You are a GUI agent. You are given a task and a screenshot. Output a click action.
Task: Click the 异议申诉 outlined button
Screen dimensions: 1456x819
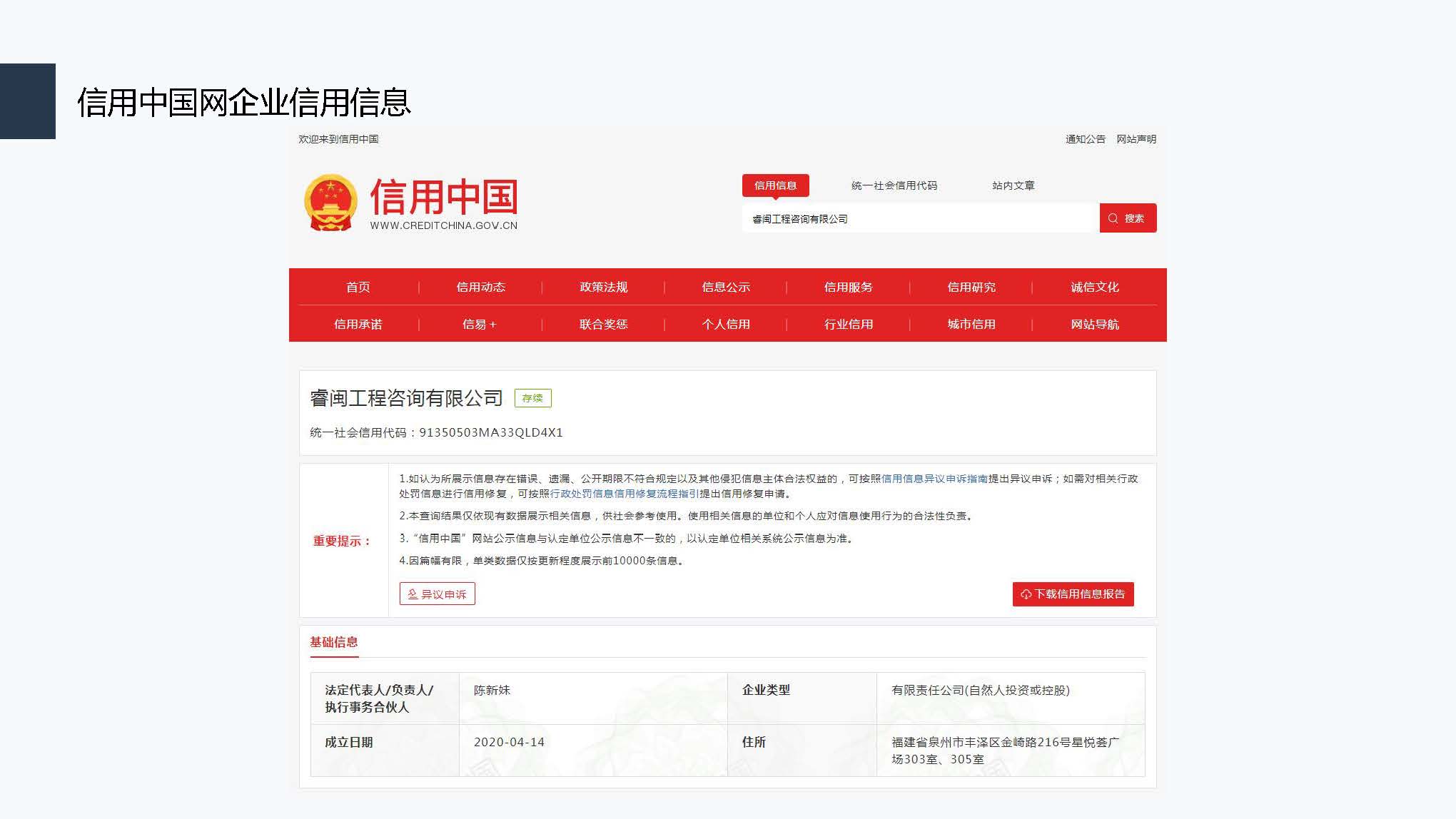[438, 594]
